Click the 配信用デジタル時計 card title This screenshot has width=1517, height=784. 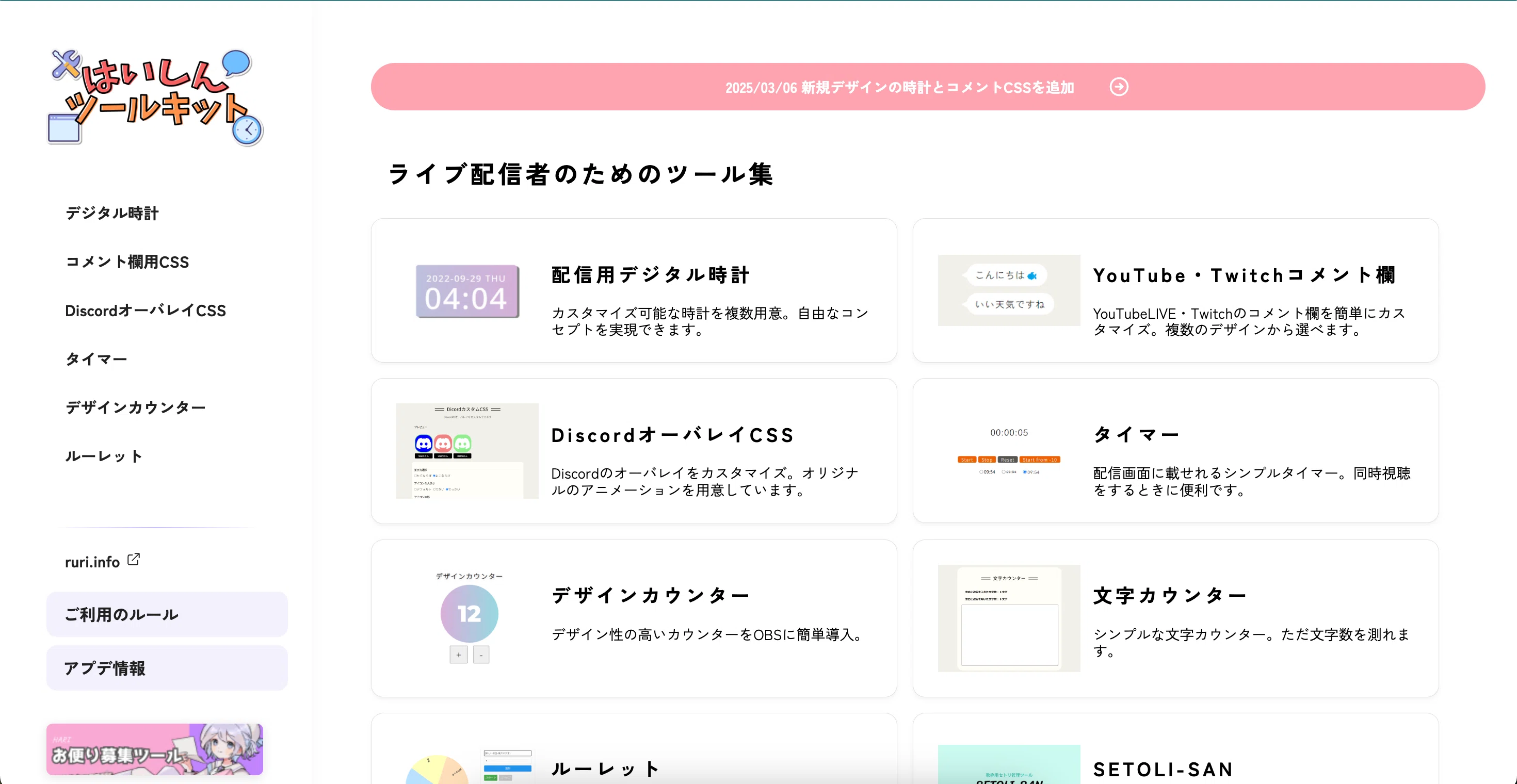[651, 275]
